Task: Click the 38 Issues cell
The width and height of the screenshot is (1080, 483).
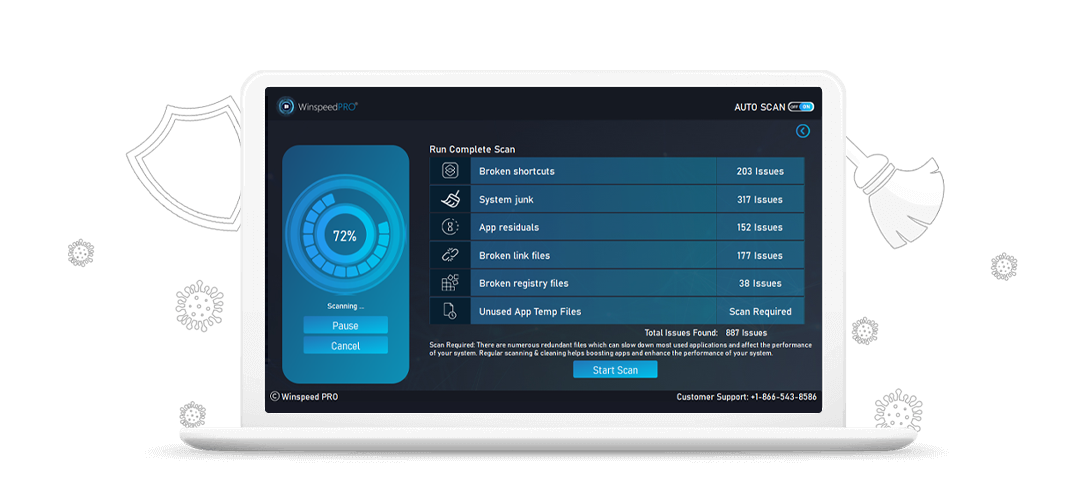Action: pos(760,283)
